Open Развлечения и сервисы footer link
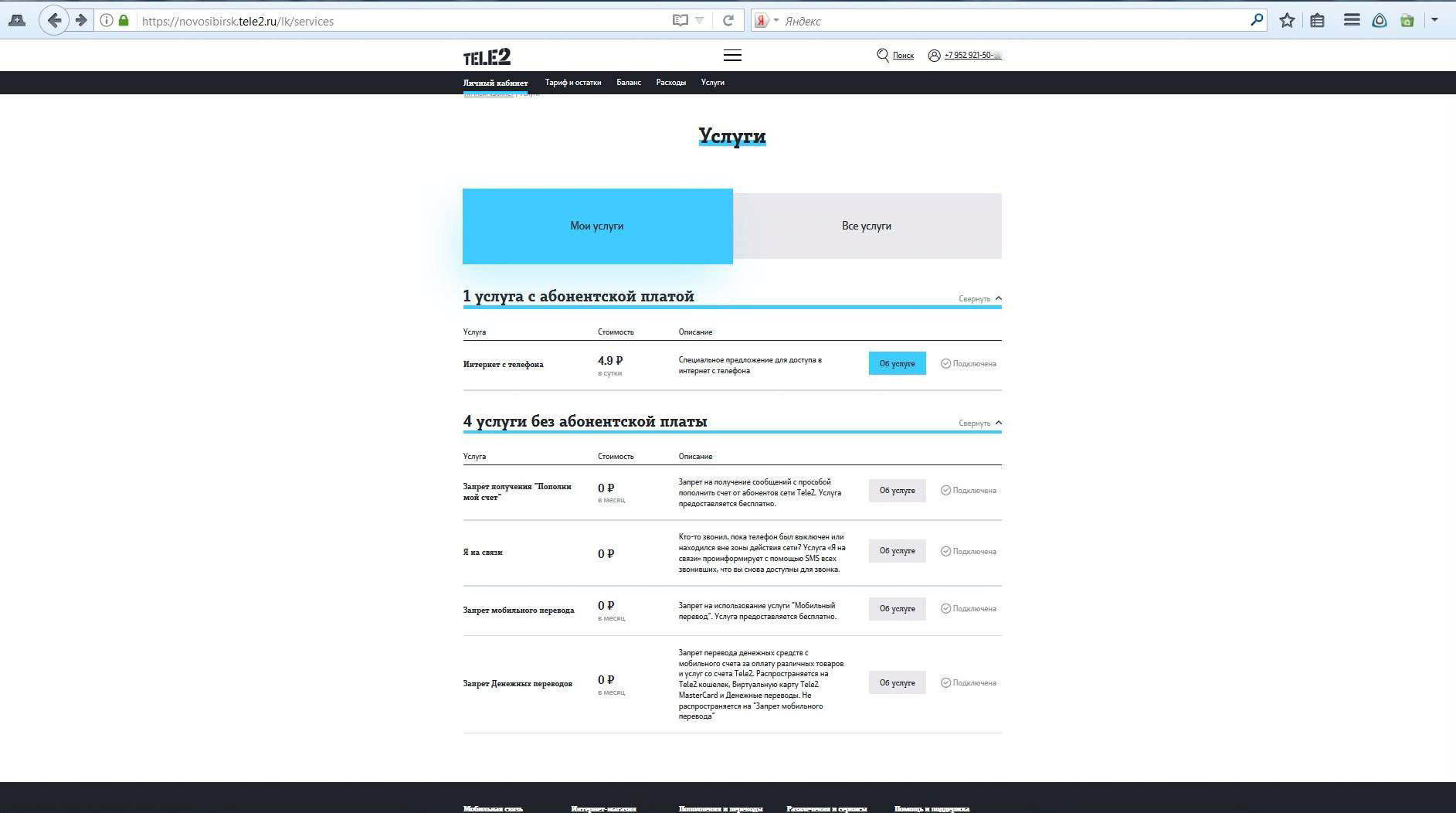1456x813 pixels. [x=826, y=808]
